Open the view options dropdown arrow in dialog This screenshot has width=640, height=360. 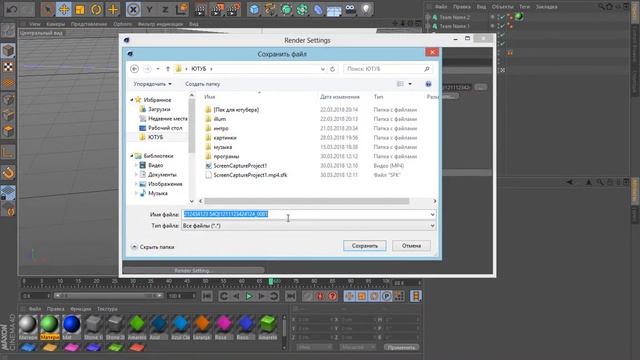point(410,84)
